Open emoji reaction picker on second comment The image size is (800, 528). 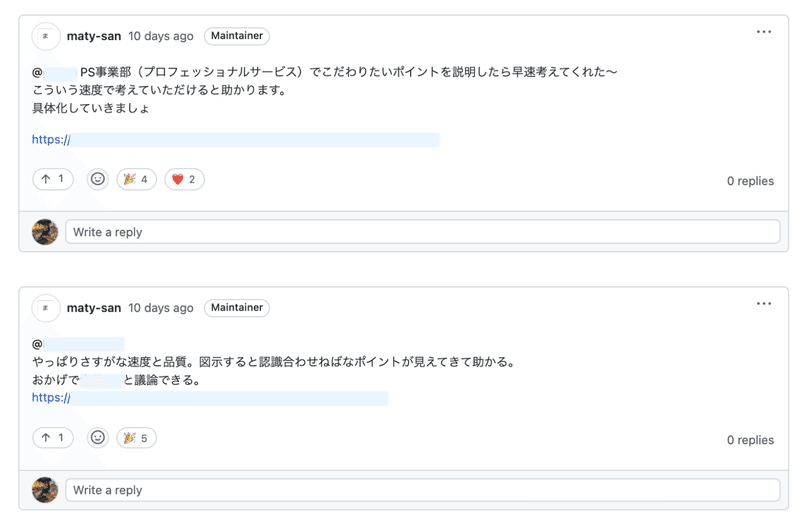[x=97, y=438]
